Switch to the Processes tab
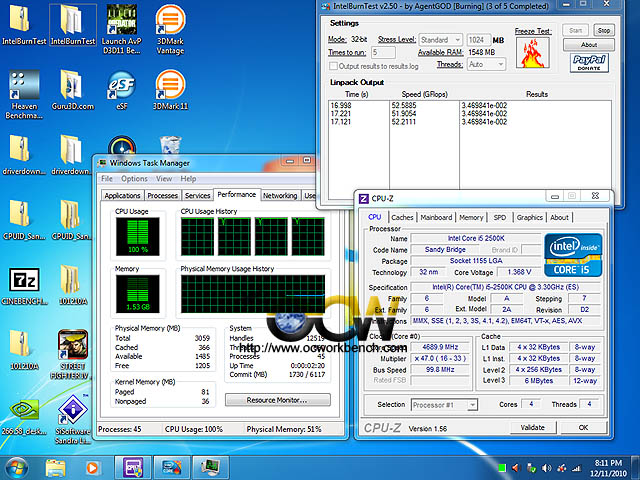This screenshot has height=480, width=640. coord(162,196)
